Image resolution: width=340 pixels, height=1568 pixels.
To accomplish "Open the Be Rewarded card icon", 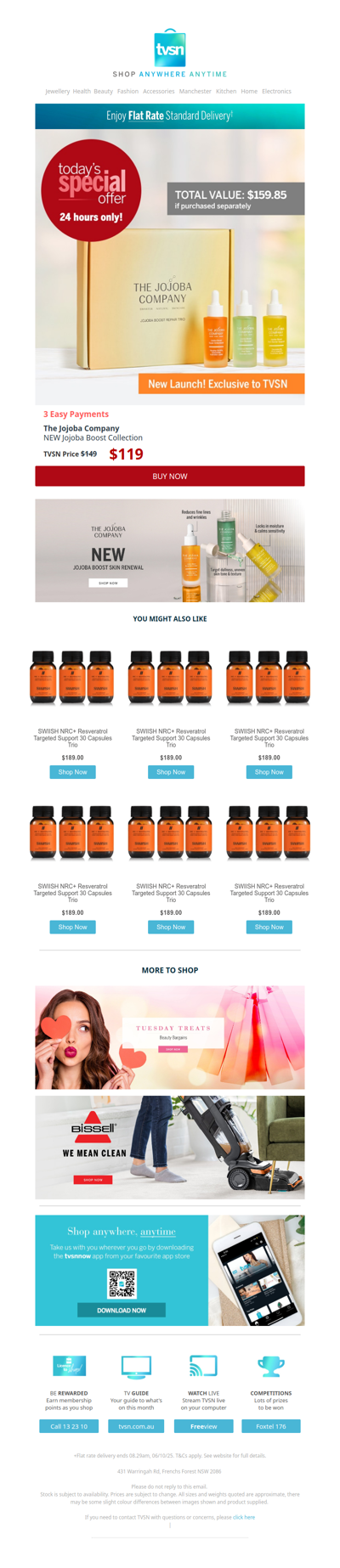I will 69,1367.
